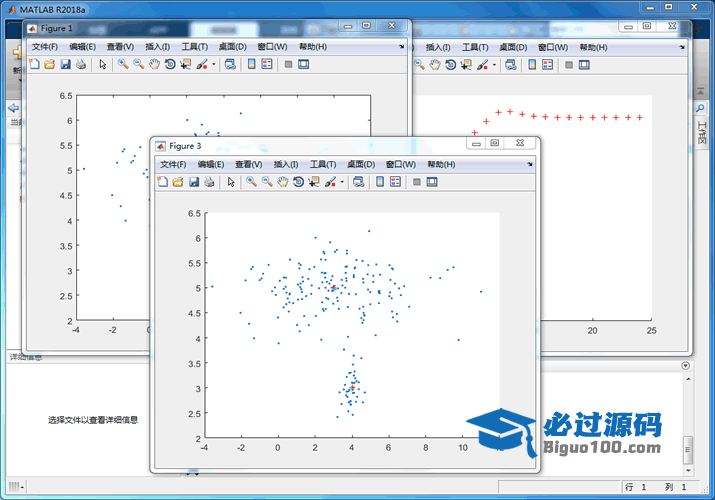This screenshot has height=500, width=715.
Task: Expand Brush color dropdown in Figure 1 toolbar
Action: [x=213, y=64]
